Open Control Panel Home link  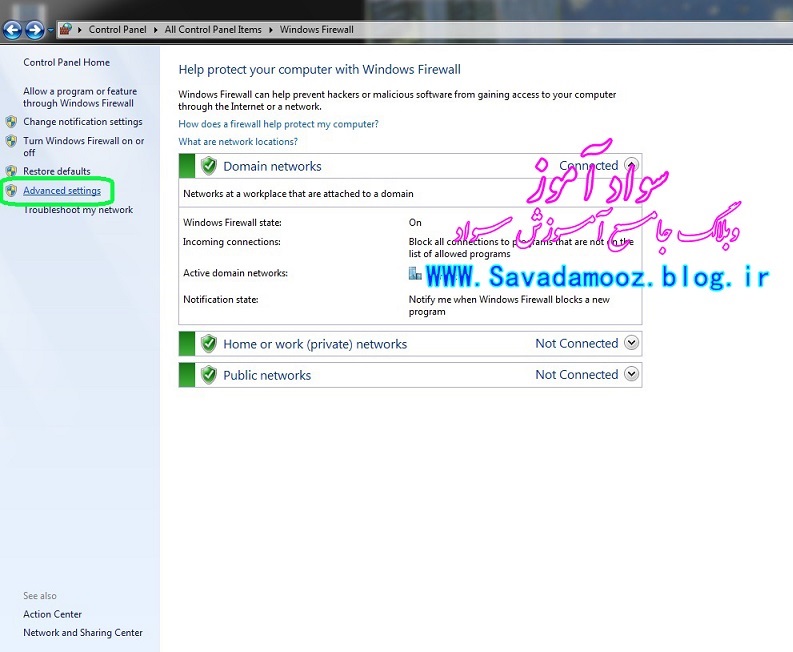point(66,62)
